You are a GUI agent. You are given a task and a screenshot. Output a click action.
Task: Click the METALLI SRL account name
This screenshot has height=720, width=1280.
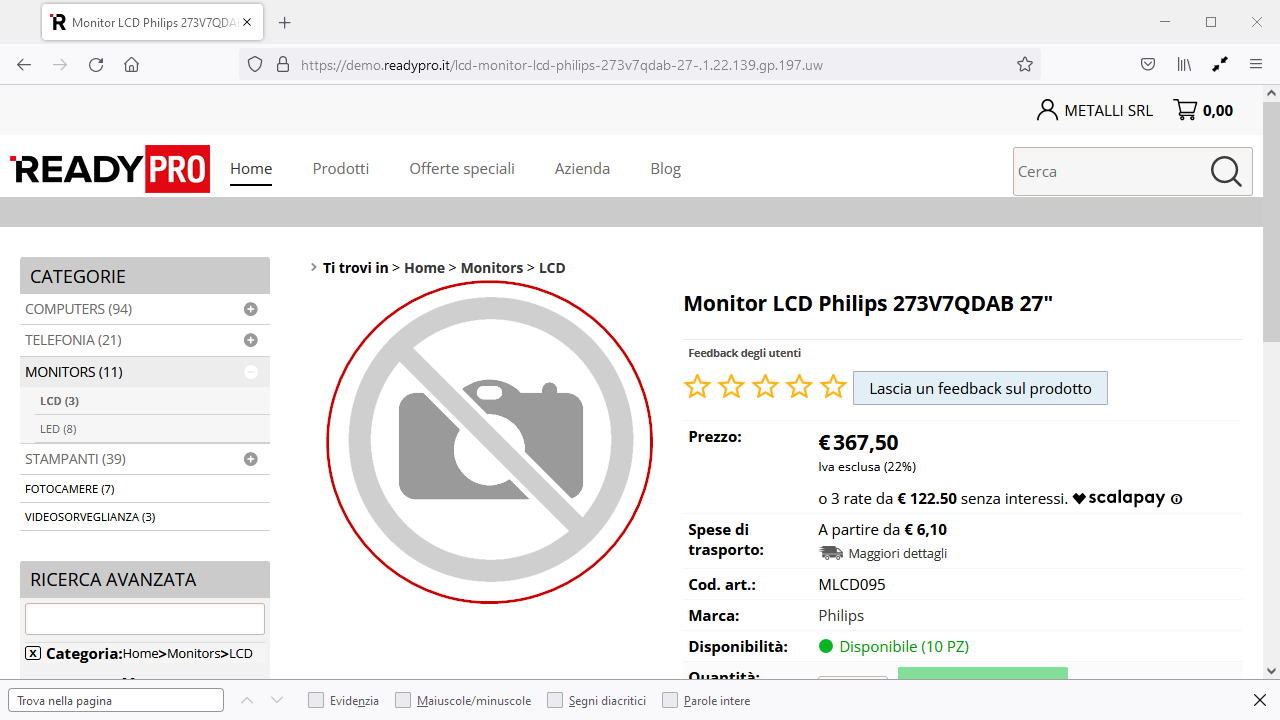1109,110
